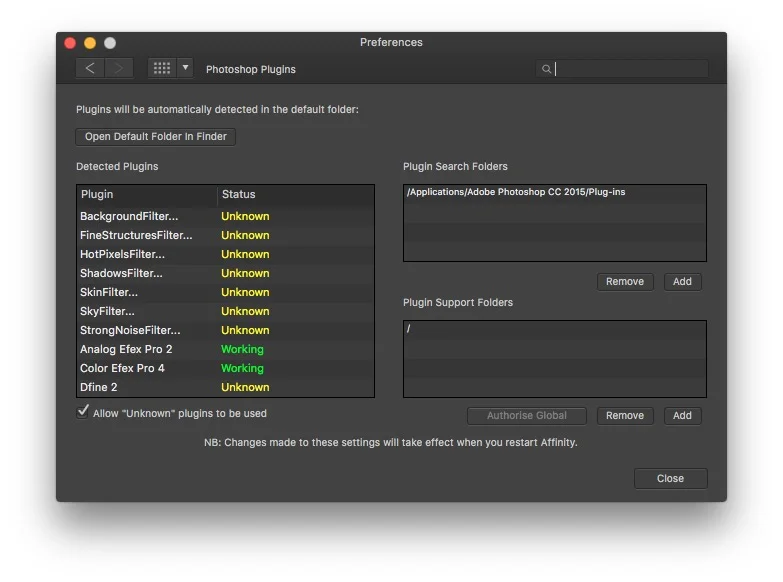Select the Analog Efex Pro 2 plugin

pos(225,349)
